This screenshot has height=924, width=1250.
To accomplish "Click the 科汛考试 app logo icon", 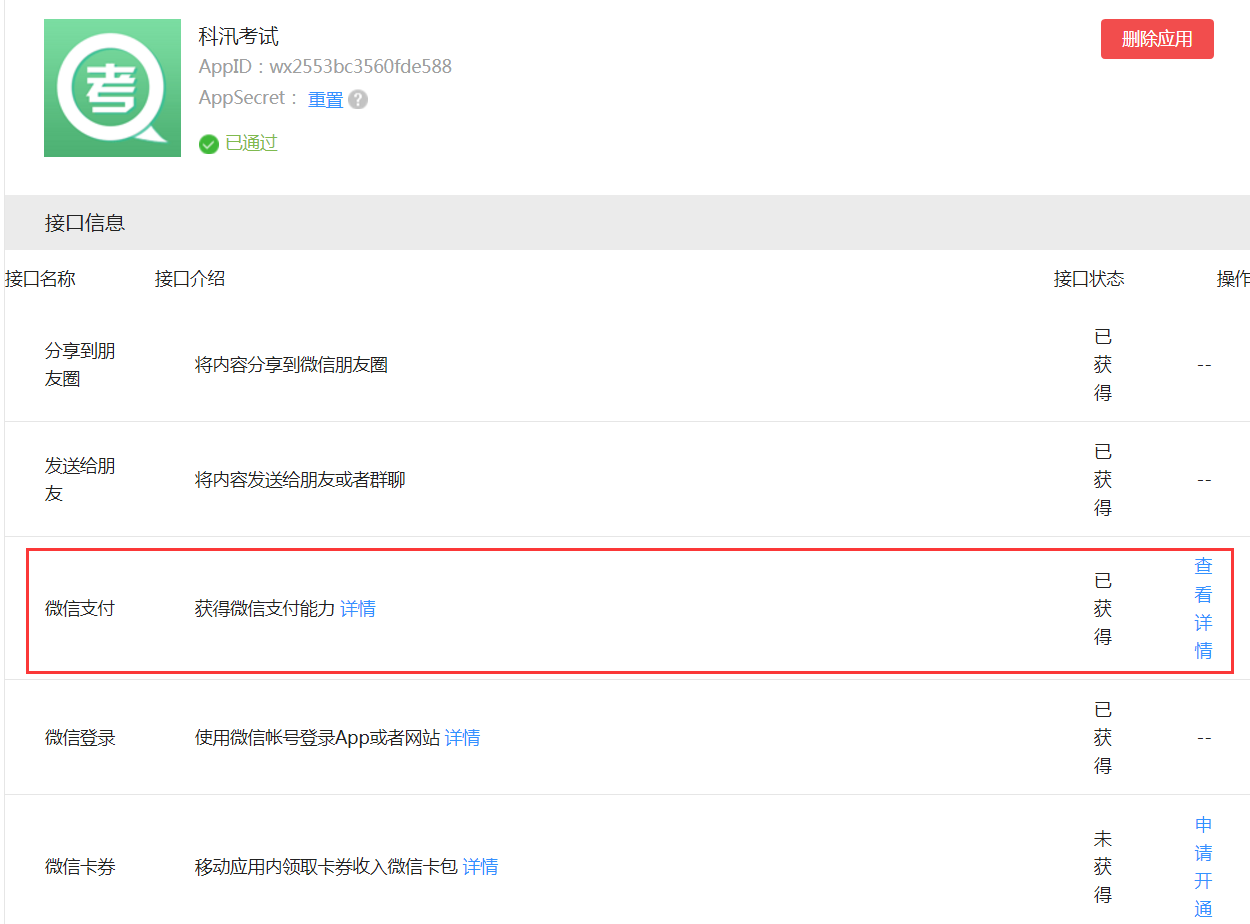I will (112, 88).
